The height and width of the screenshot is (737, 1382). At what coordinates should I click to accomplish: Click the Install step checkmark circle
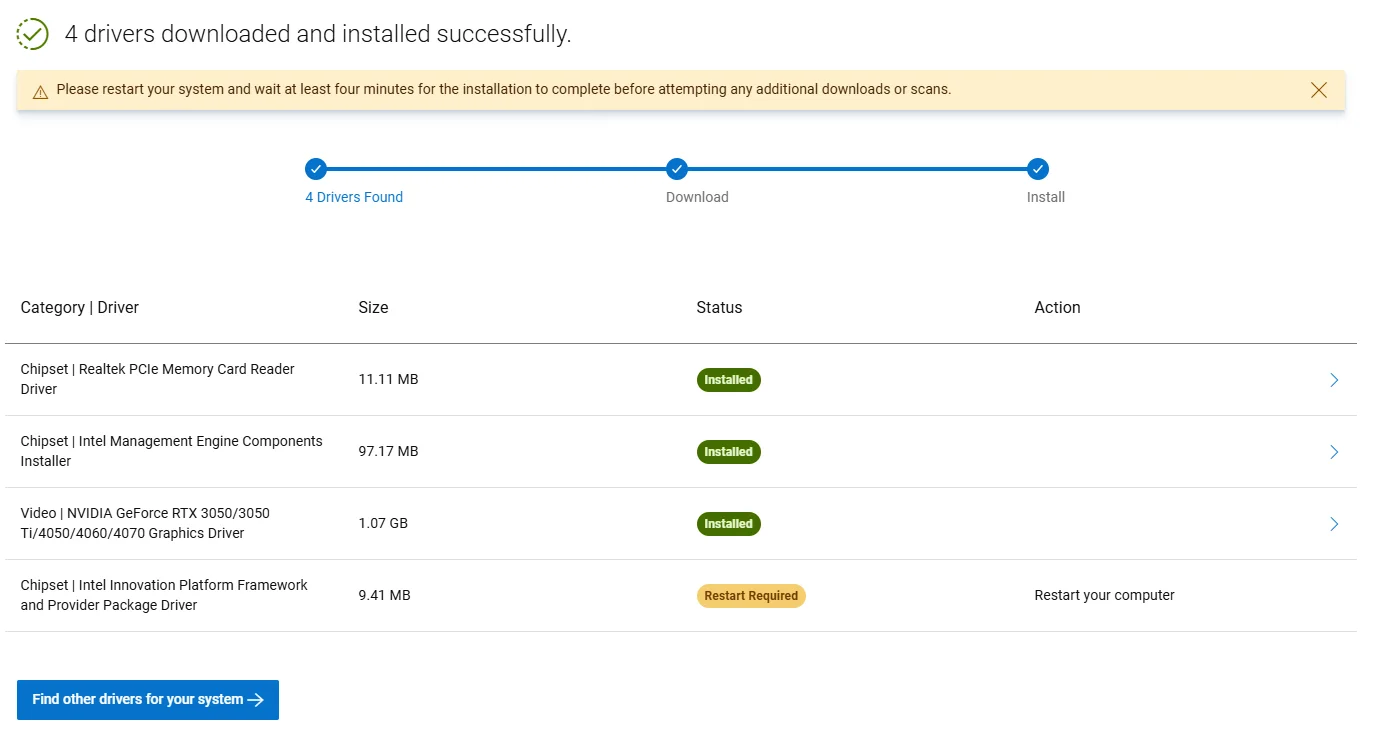click(1038, 169)
